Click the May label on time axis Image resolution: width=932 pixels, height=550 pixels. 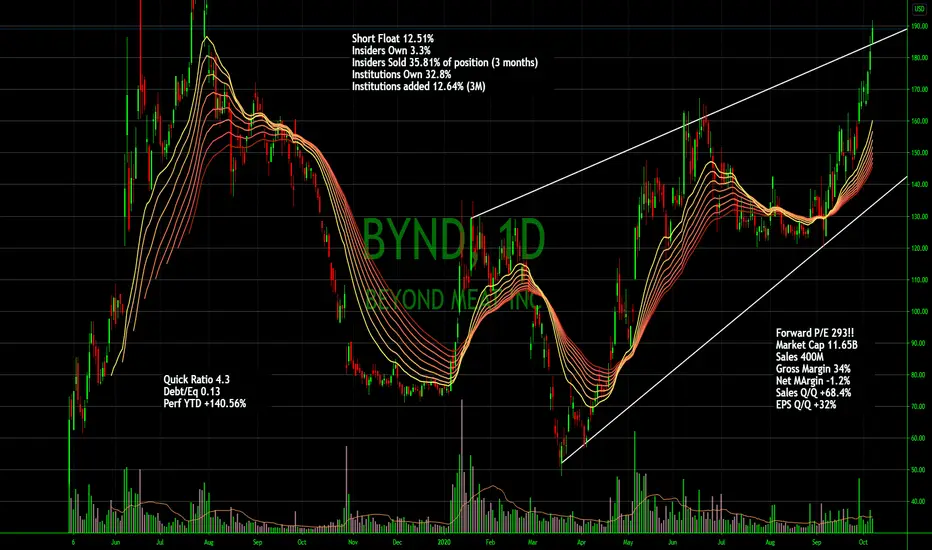coord(628,542)
